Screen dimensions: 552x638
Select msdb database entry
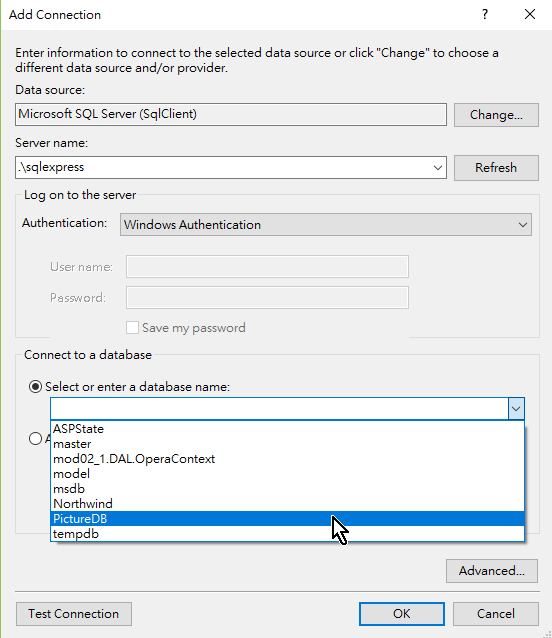pyautogui.click(x=287, y=489)
